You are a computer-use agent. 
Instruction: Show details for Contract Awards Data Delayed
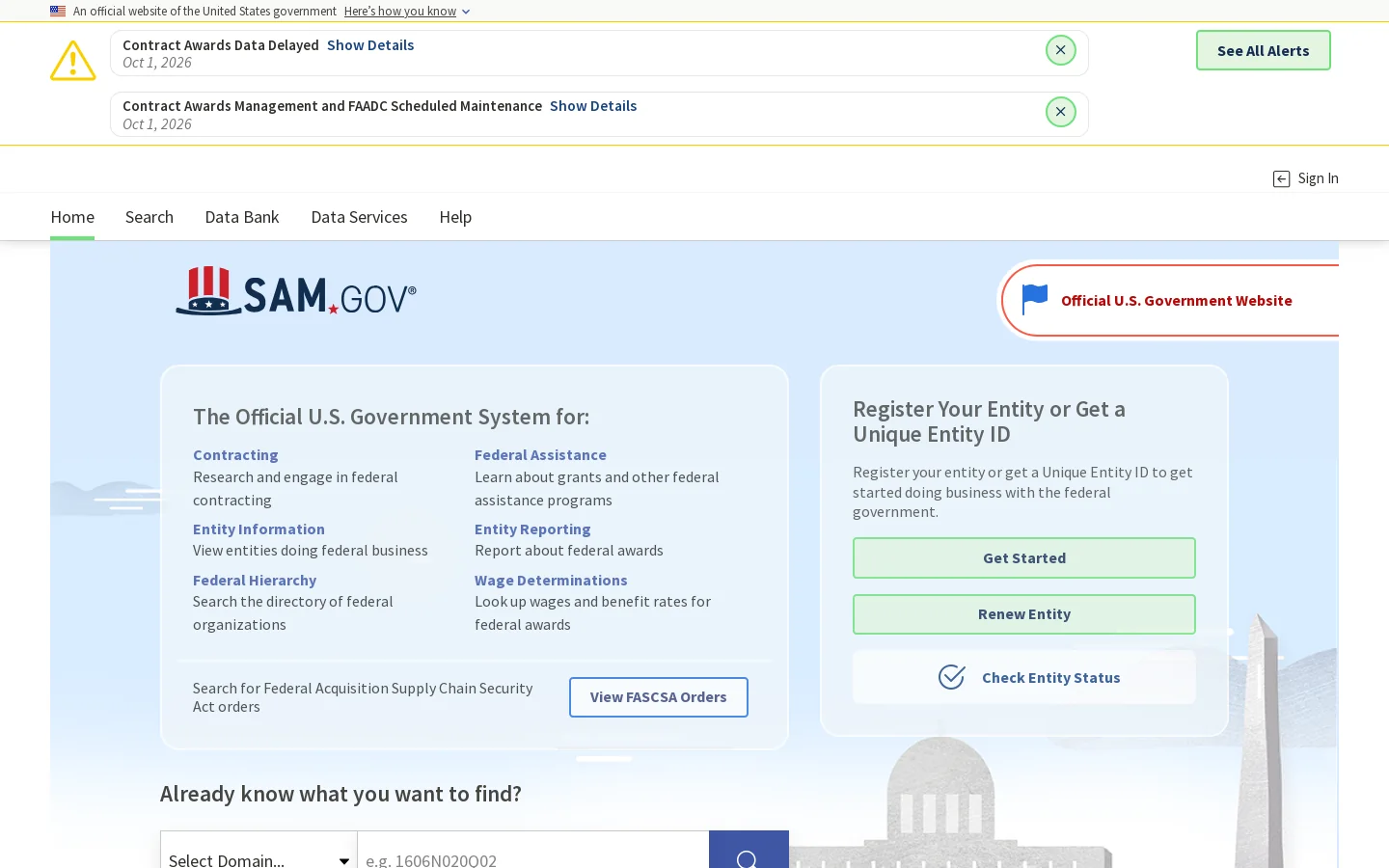point(370,45)
